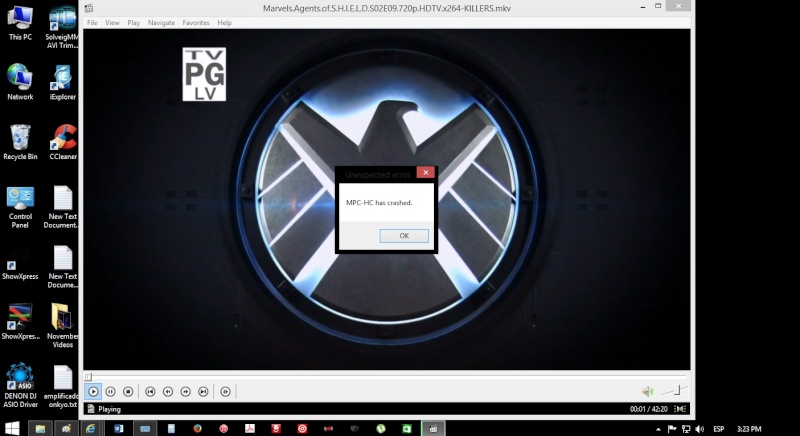Click the file icon beside Playing status
Screen dimensions: 800x436
91,409
